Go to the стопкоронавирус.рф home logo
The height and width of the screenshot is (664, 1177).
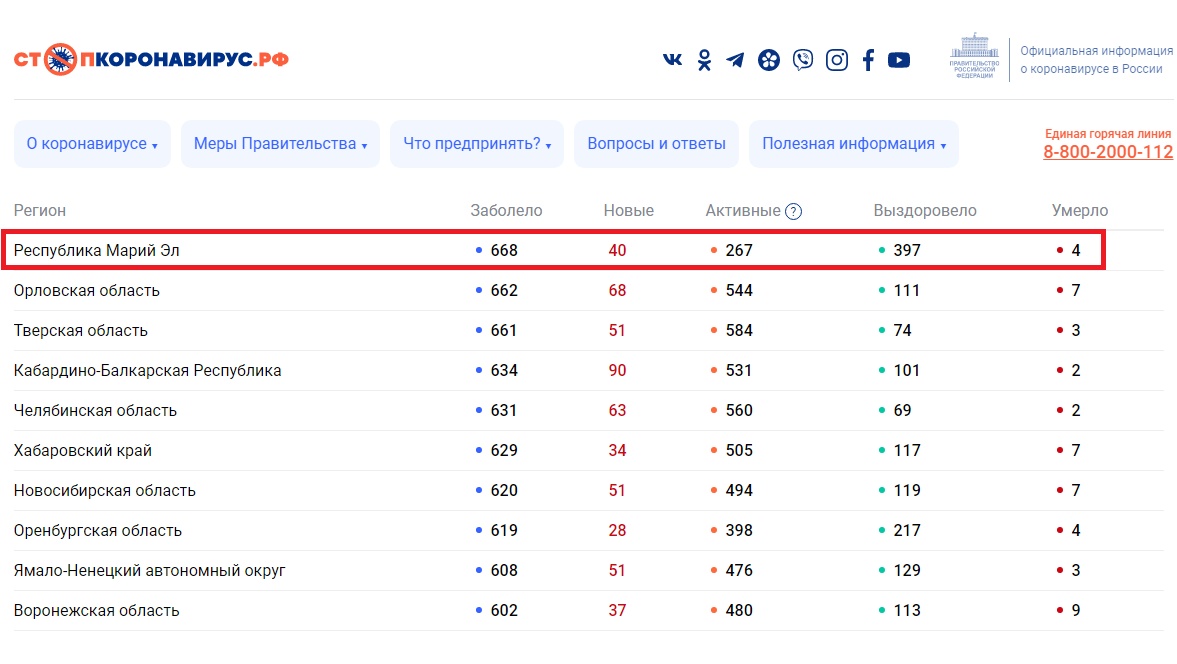click(x=151, y=59)
